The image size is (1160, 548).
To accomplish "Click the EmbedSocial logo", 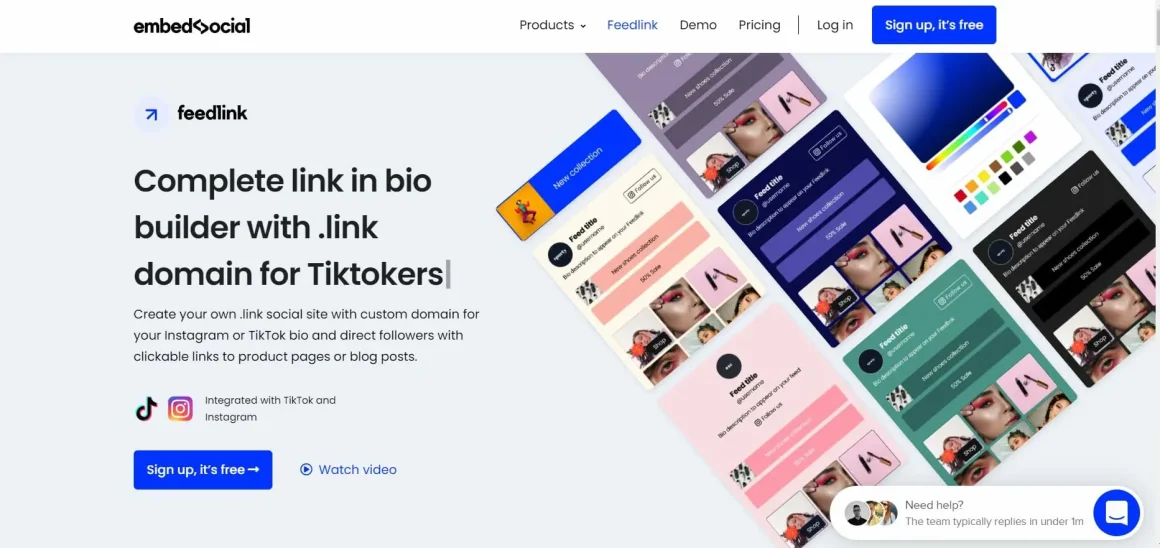I will (192, 26).
